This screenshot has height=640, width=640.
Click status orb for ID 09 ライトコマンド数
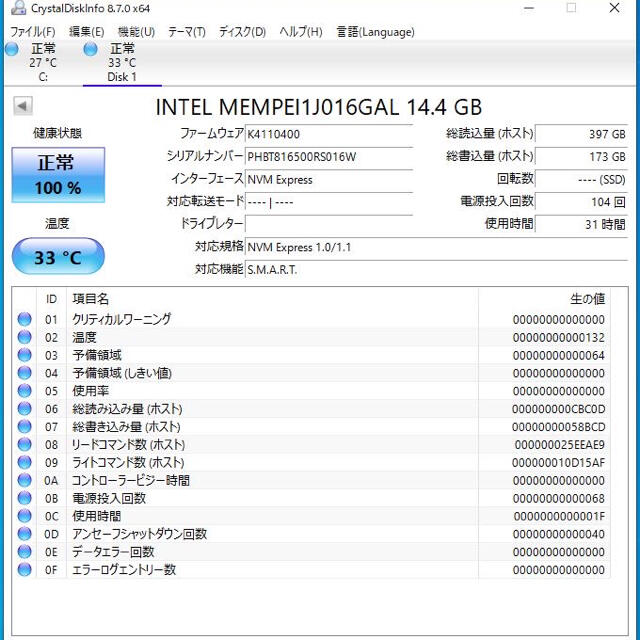coord(24,462)
